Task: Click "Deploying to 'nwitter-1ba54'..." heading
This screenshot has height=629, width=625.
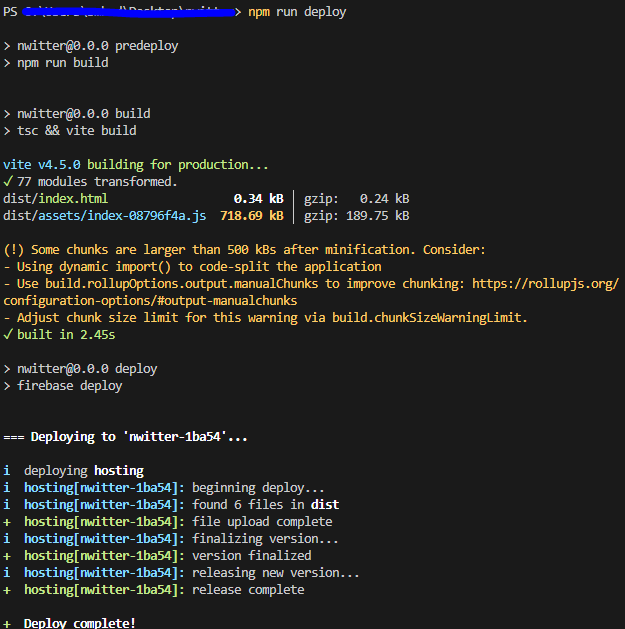Action: coord(125,437)
